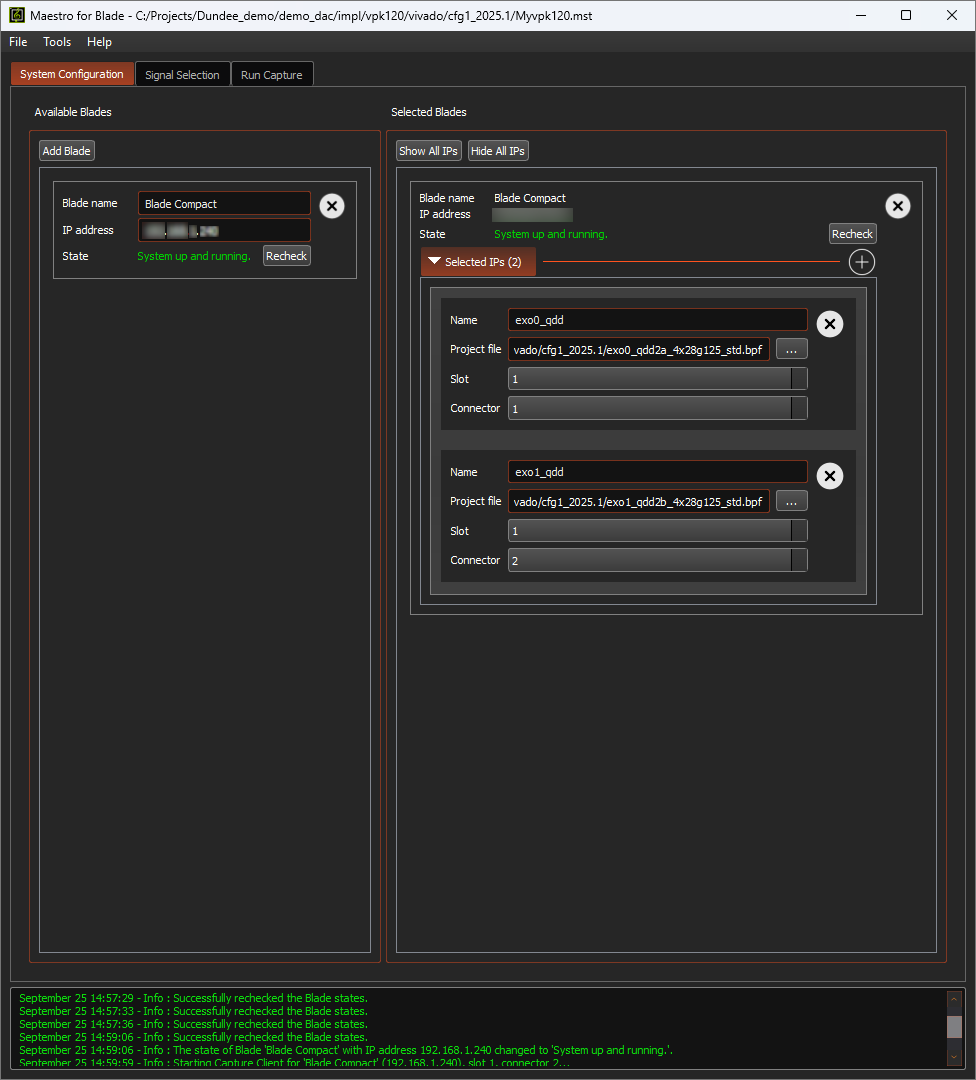Edit the Blade name field in Available Blades
This screenshot has width=976, height=1080.
(x=225, y=204)
